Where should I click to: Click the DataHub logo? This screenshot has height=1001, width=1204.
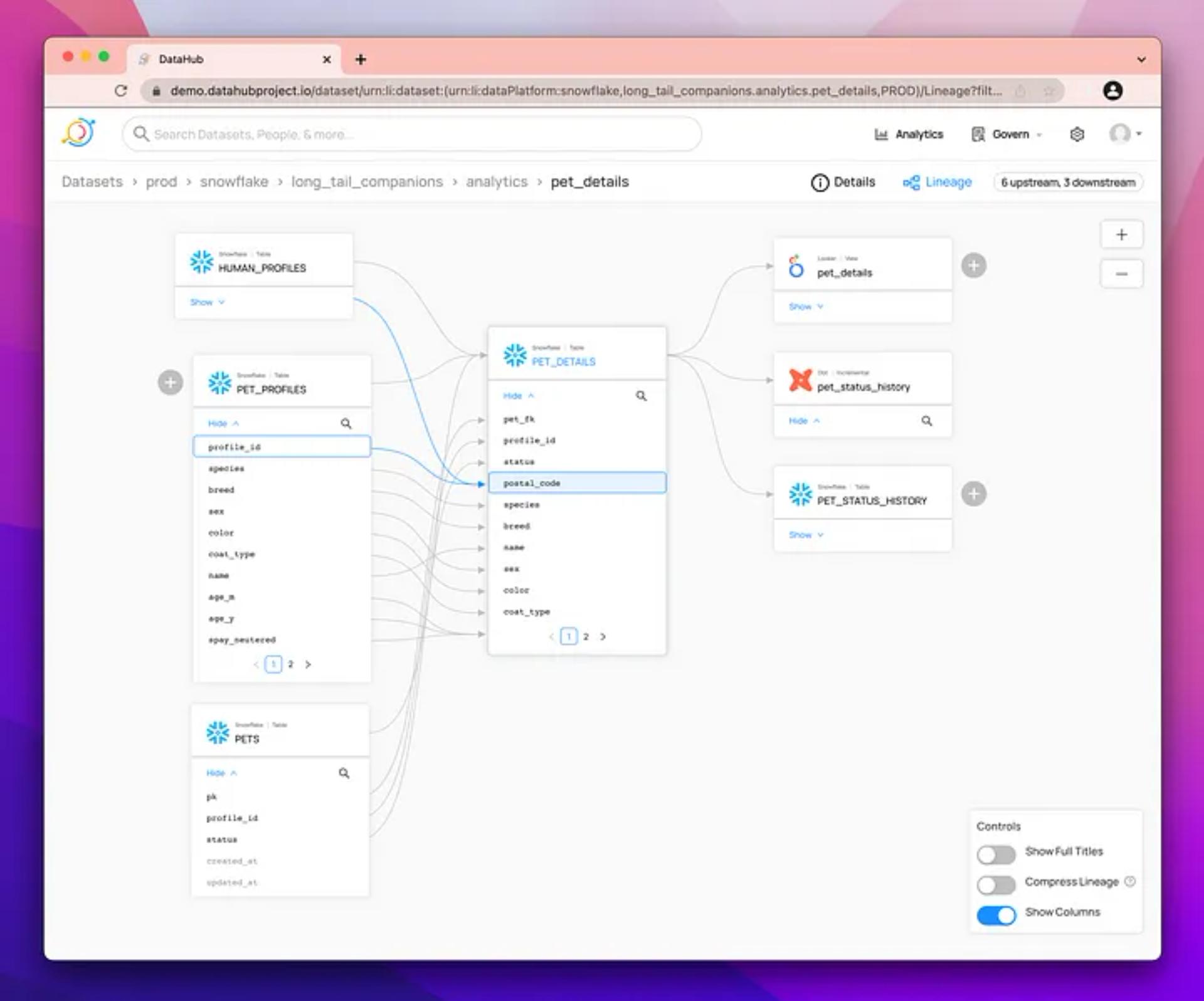[79, 133]
